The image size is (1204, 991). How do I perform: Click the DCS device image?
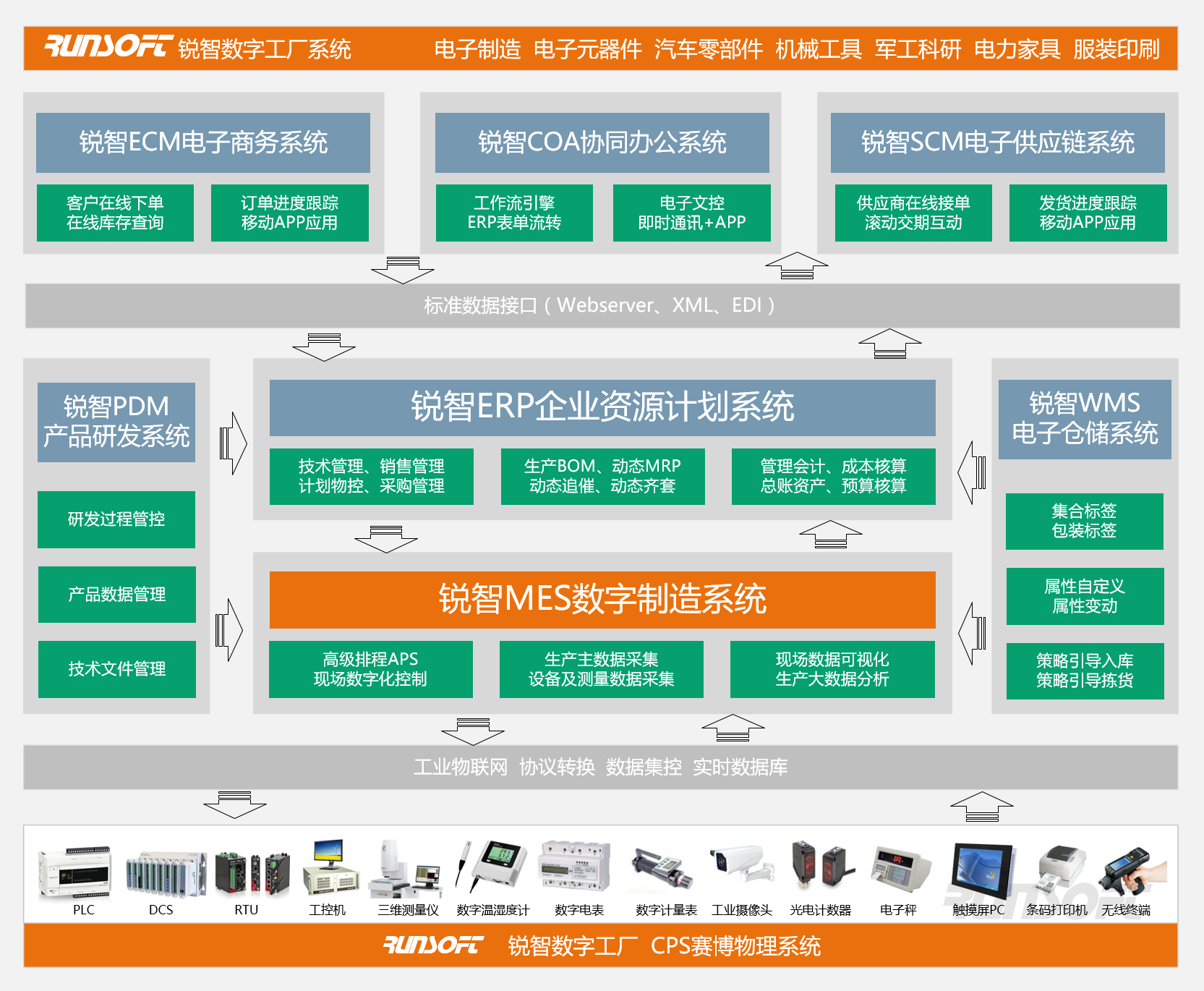coord(166,873)
